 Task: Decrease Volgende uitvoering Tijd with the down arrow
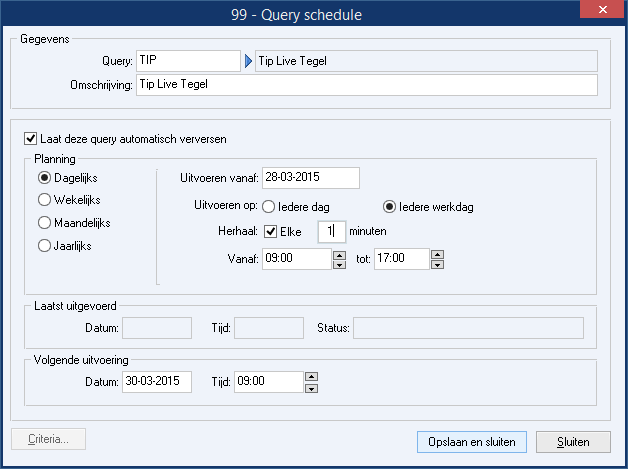[x=311, y=388]
